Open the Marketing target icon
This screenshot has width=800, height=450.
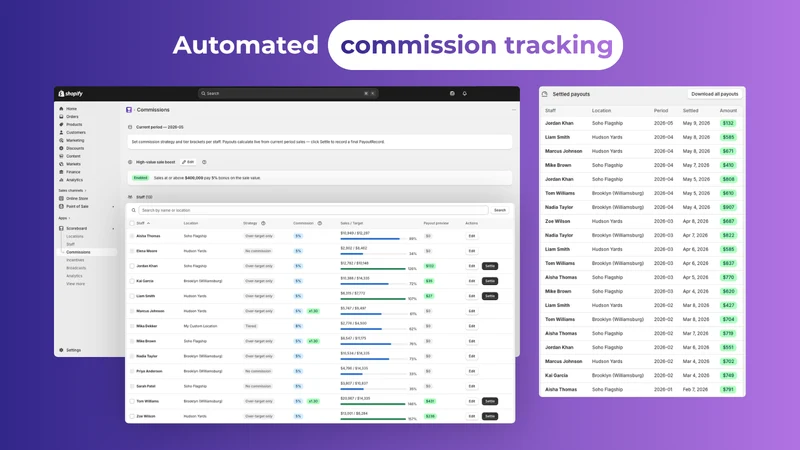coord(61,140)
